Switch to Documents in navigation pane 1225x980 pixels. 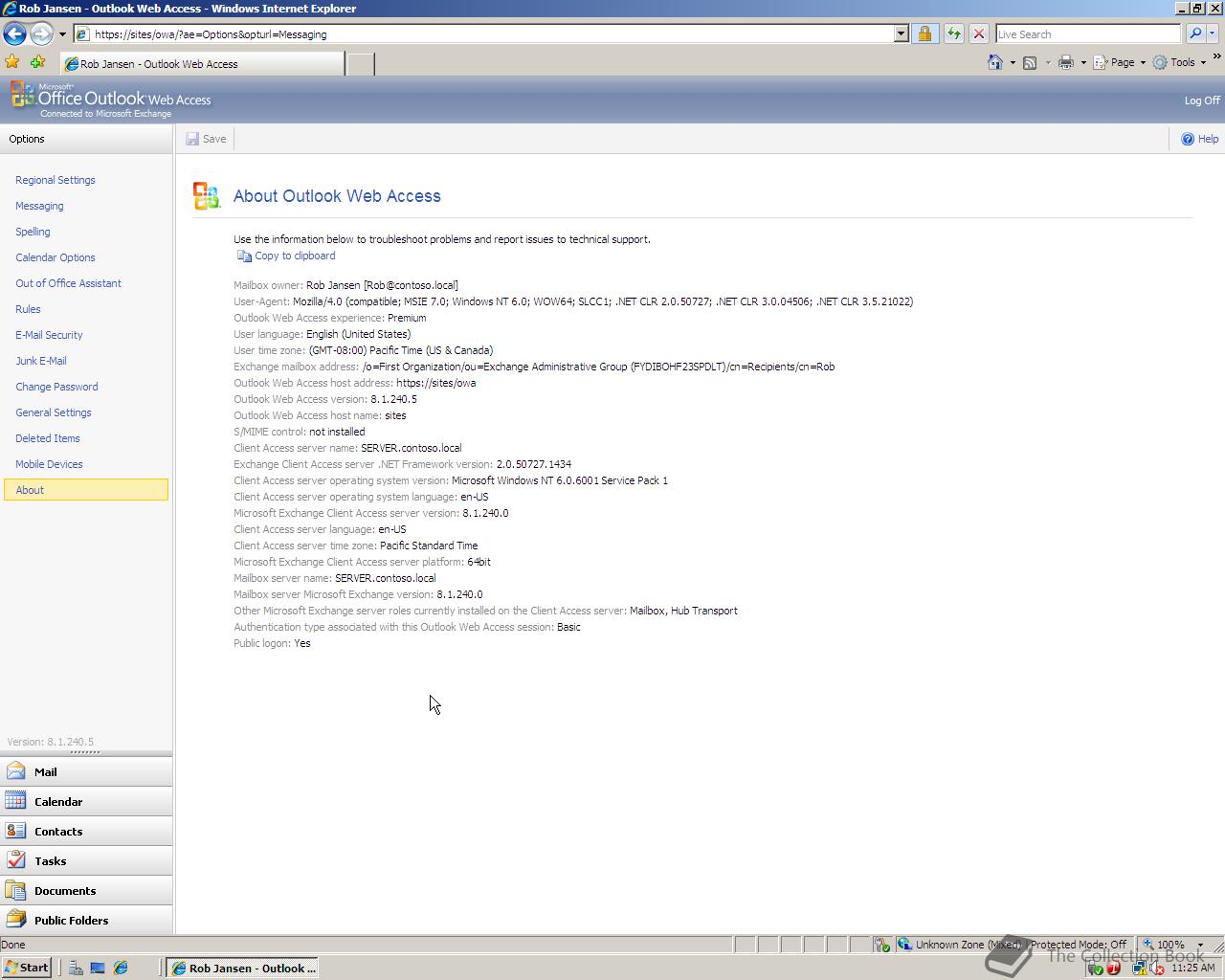click(86, 890)
